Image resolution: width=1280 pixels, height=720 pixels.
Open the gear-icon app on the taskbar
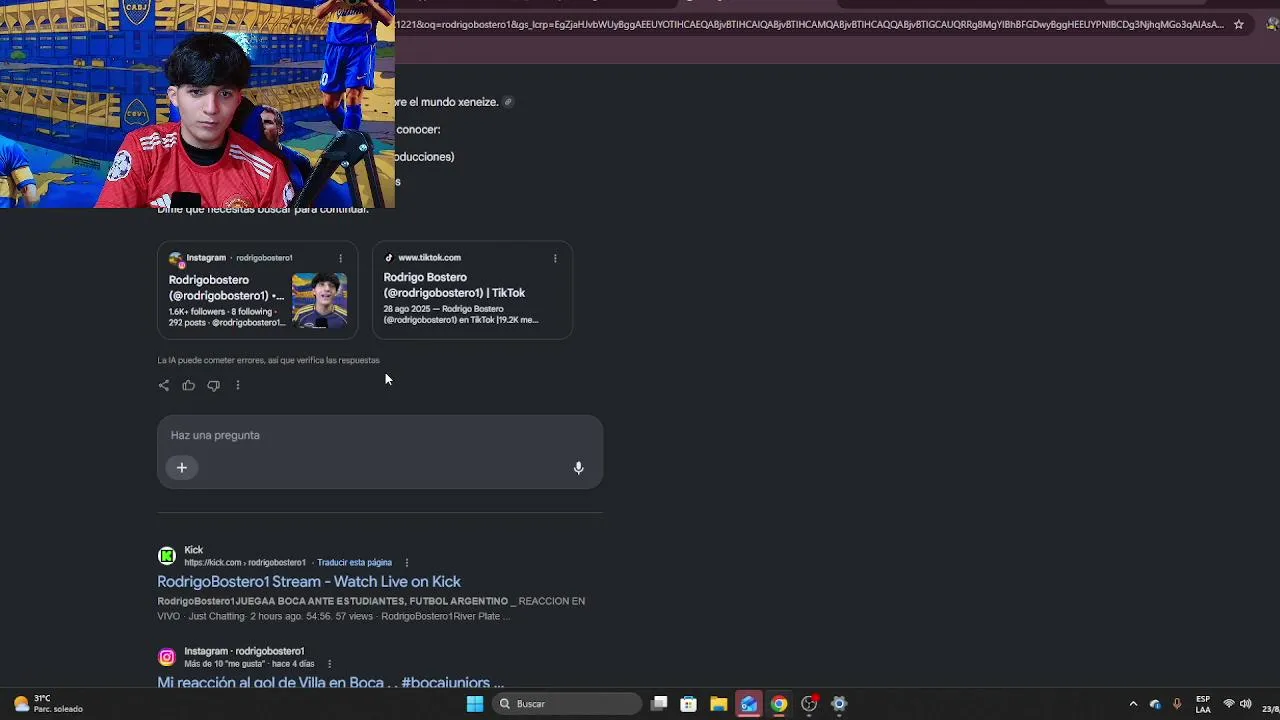coord(839,704)
